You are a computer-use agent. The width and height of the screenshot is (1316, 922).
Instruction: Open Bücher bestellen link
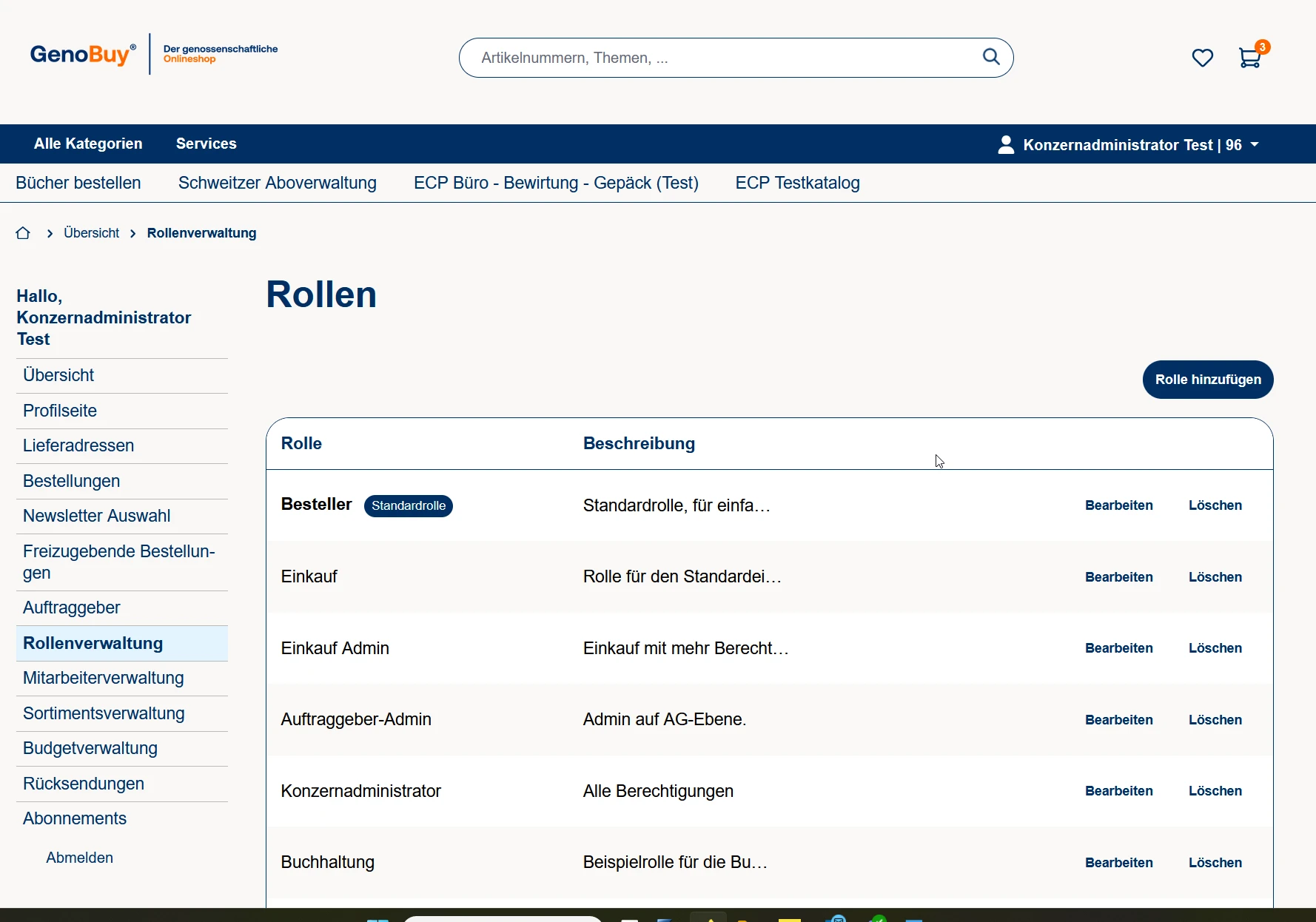pyautogui.click(x=78, y=183)
